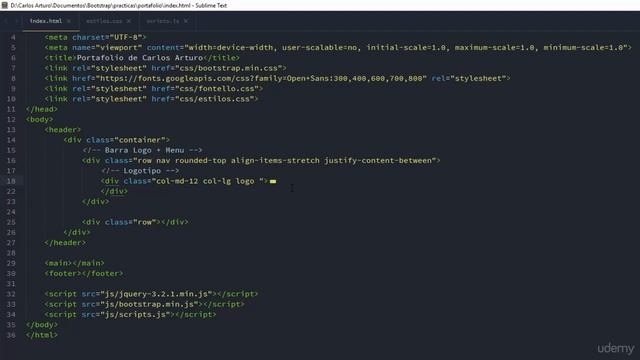Close the index.html tab
This screenshot has width=640, height=360.
(69, 21)
